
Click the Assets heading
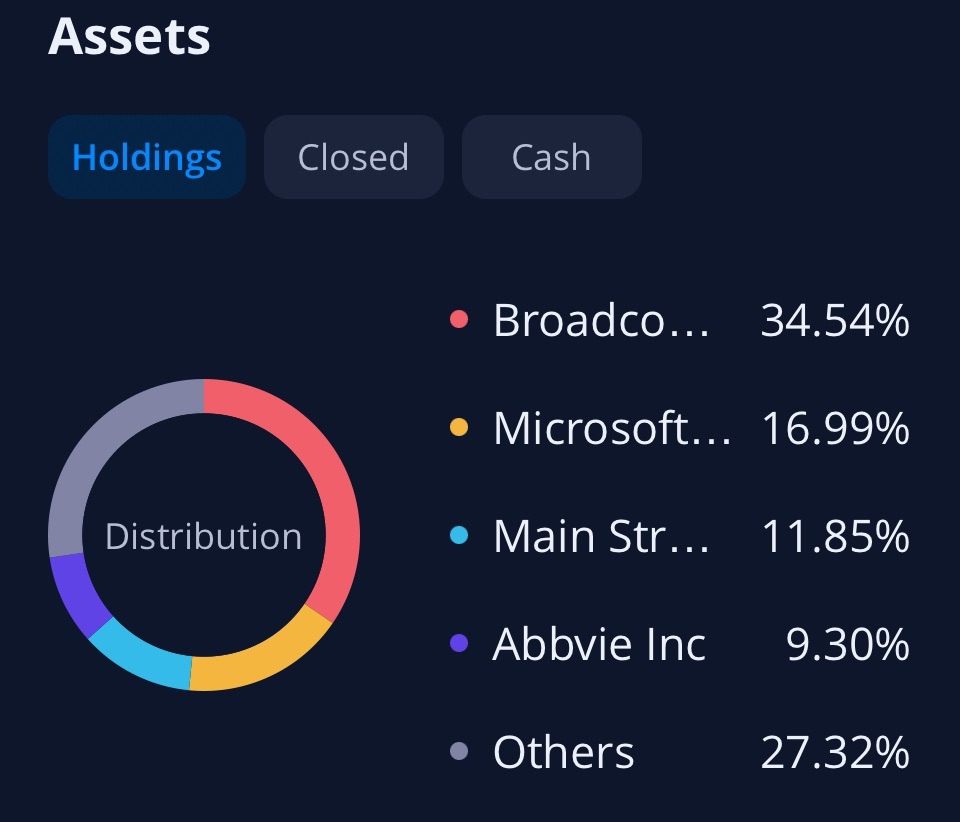point(130,37)
